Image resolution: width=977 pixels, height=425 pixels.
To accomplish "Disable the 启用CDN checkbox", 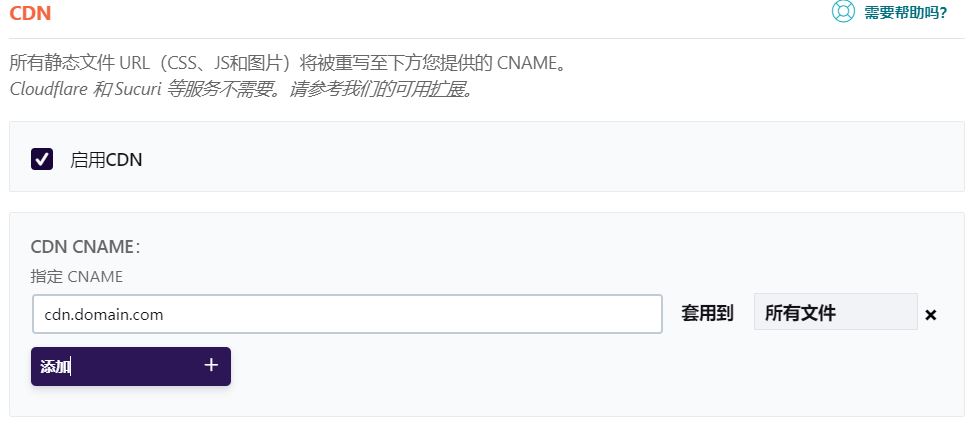I will pos(42,159).
